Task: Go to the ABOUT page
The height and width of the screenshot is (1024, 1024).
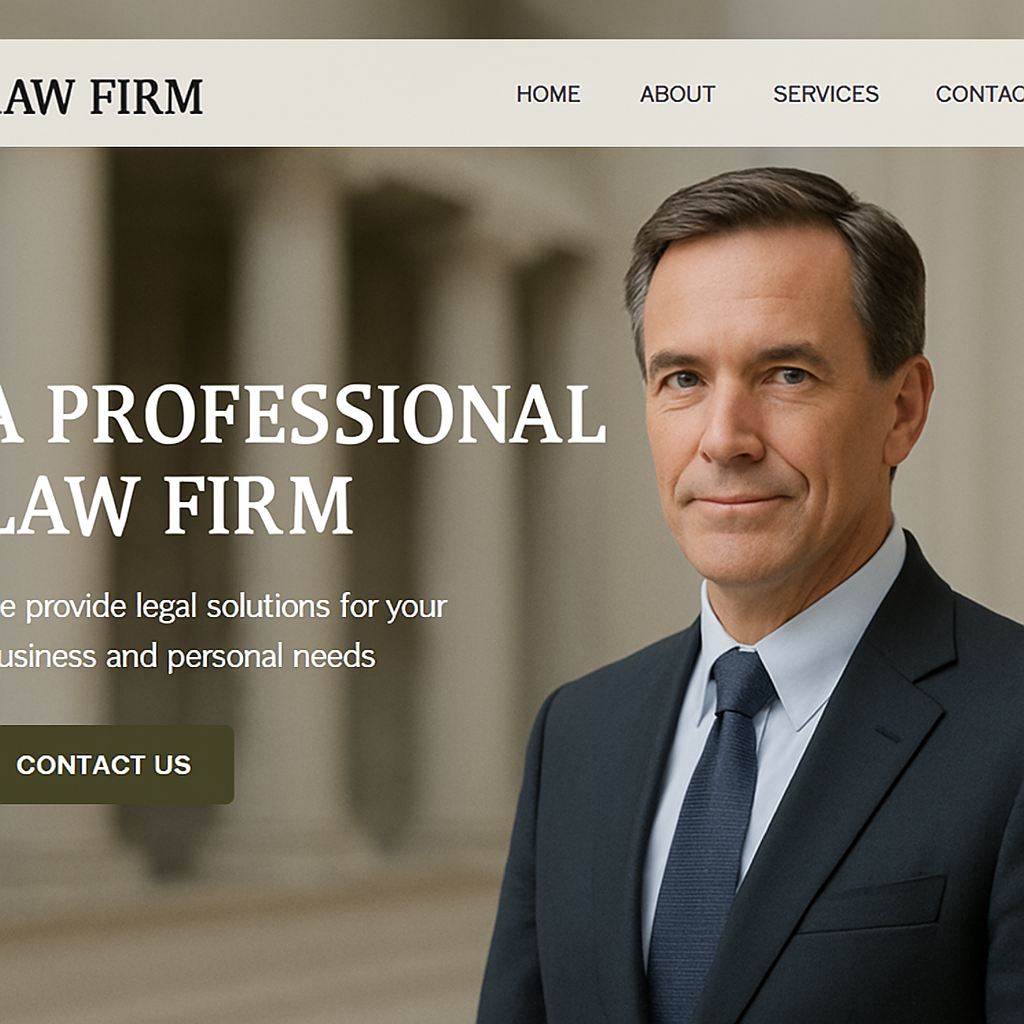Action: click(x=677, y=94)
